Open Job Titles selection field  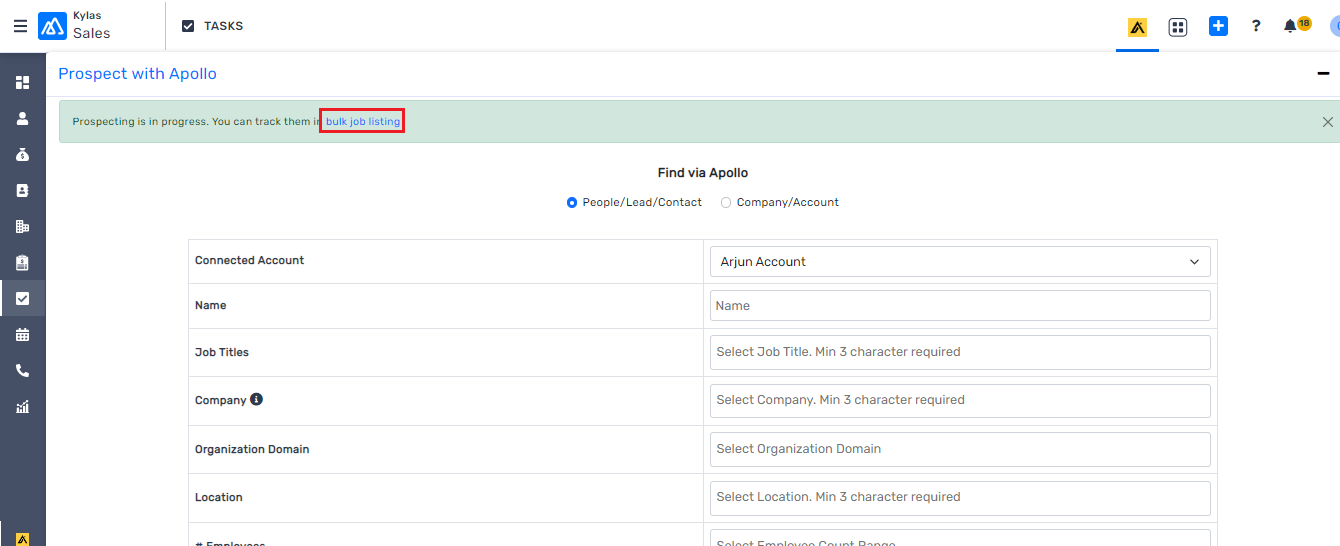click(x=960, y=352)
